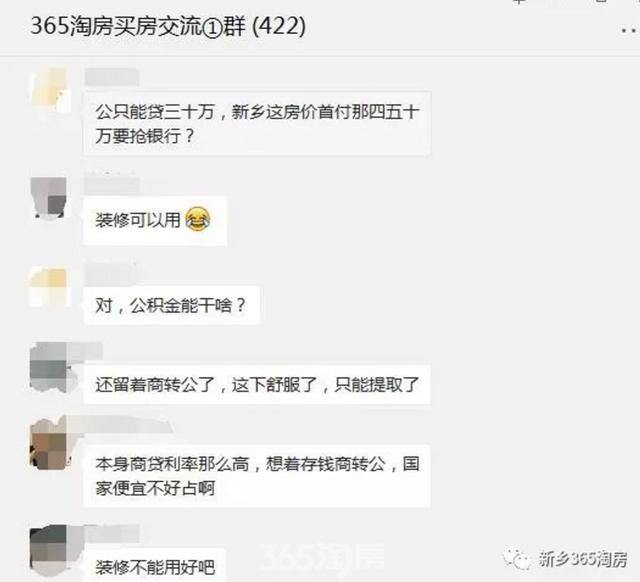
Task: Click avatar next to '对，公积金能干啥？'
Action: (x=49, y=287)
